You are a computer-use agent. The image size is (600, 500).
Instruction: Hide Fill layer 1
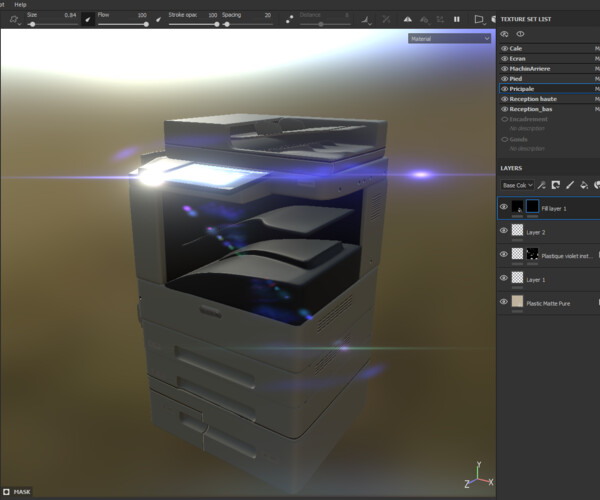click(x=504, y=207)
